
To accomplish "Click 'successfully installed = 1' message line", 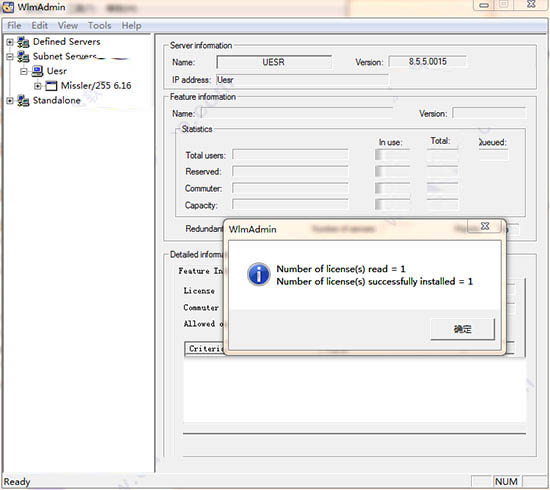I will [x=375, y=282].
